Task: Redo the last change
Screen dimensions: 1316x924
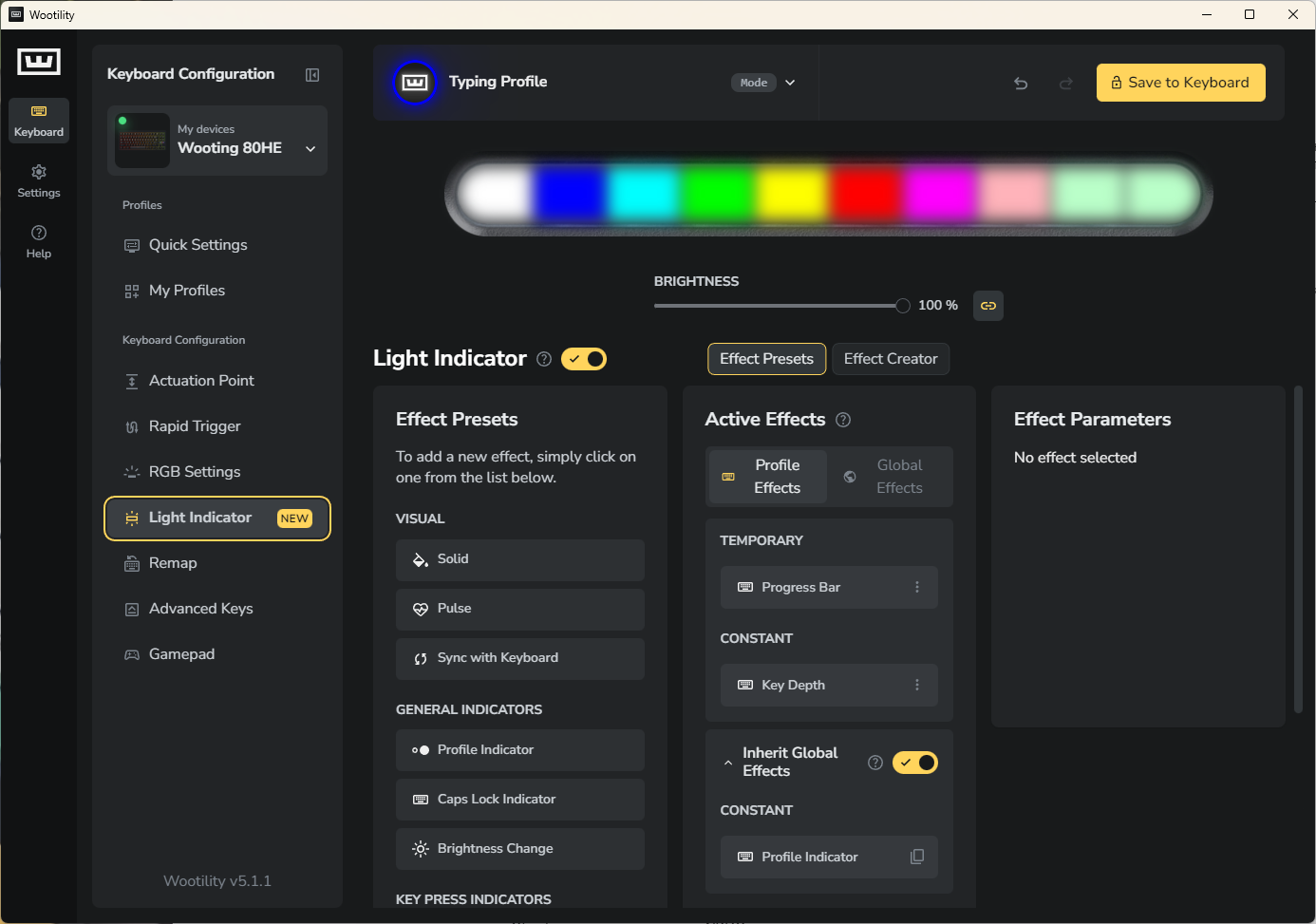Action: click(1066, 84)
